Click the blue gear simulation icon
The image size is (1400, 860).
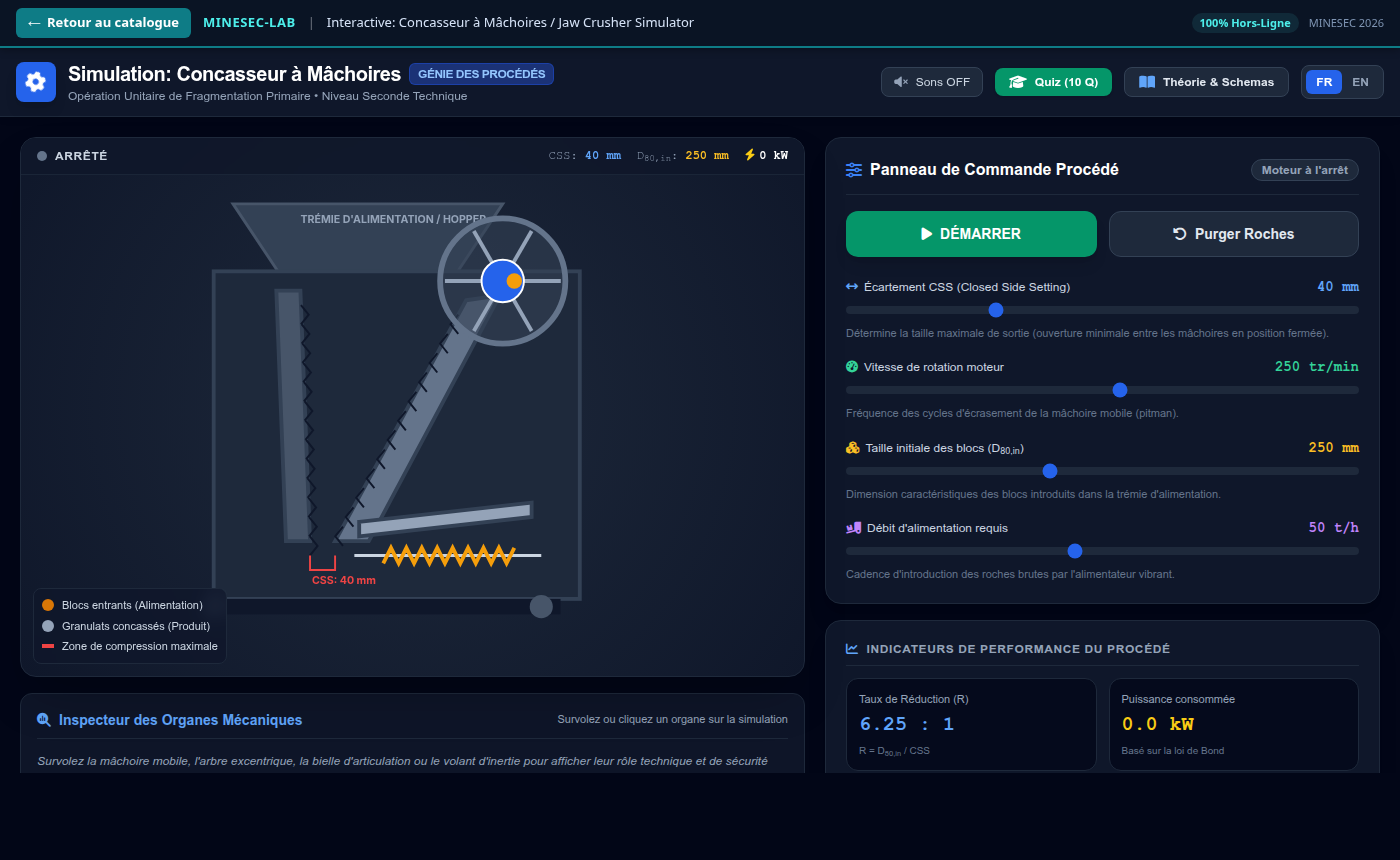point(36,82)
